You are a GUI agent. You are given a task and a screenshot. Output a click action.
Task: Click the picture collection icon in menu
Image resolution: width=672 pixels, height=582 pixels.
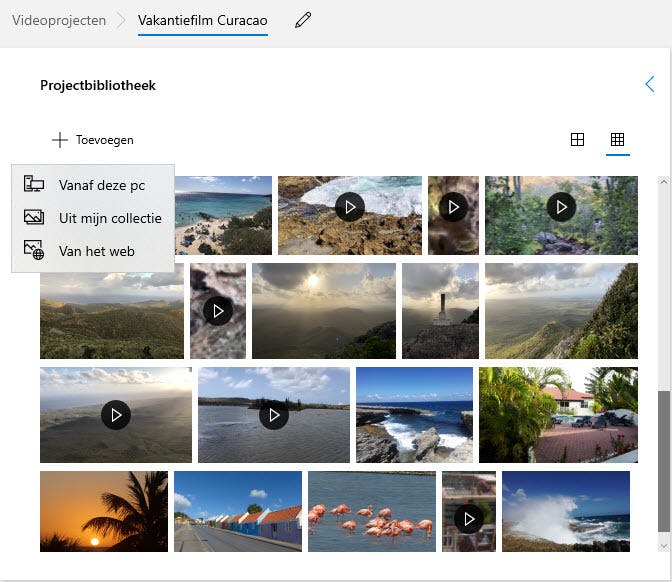34,218
